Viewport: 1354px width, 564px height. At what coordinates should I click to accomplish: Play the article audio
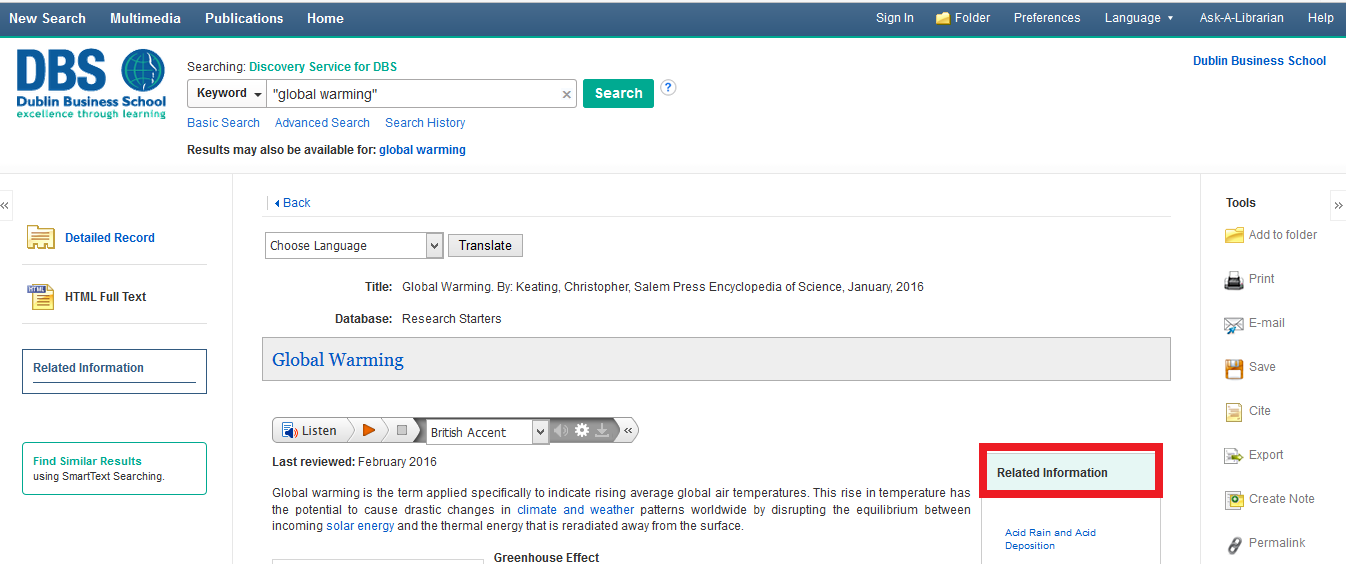[x=369, y=430]
